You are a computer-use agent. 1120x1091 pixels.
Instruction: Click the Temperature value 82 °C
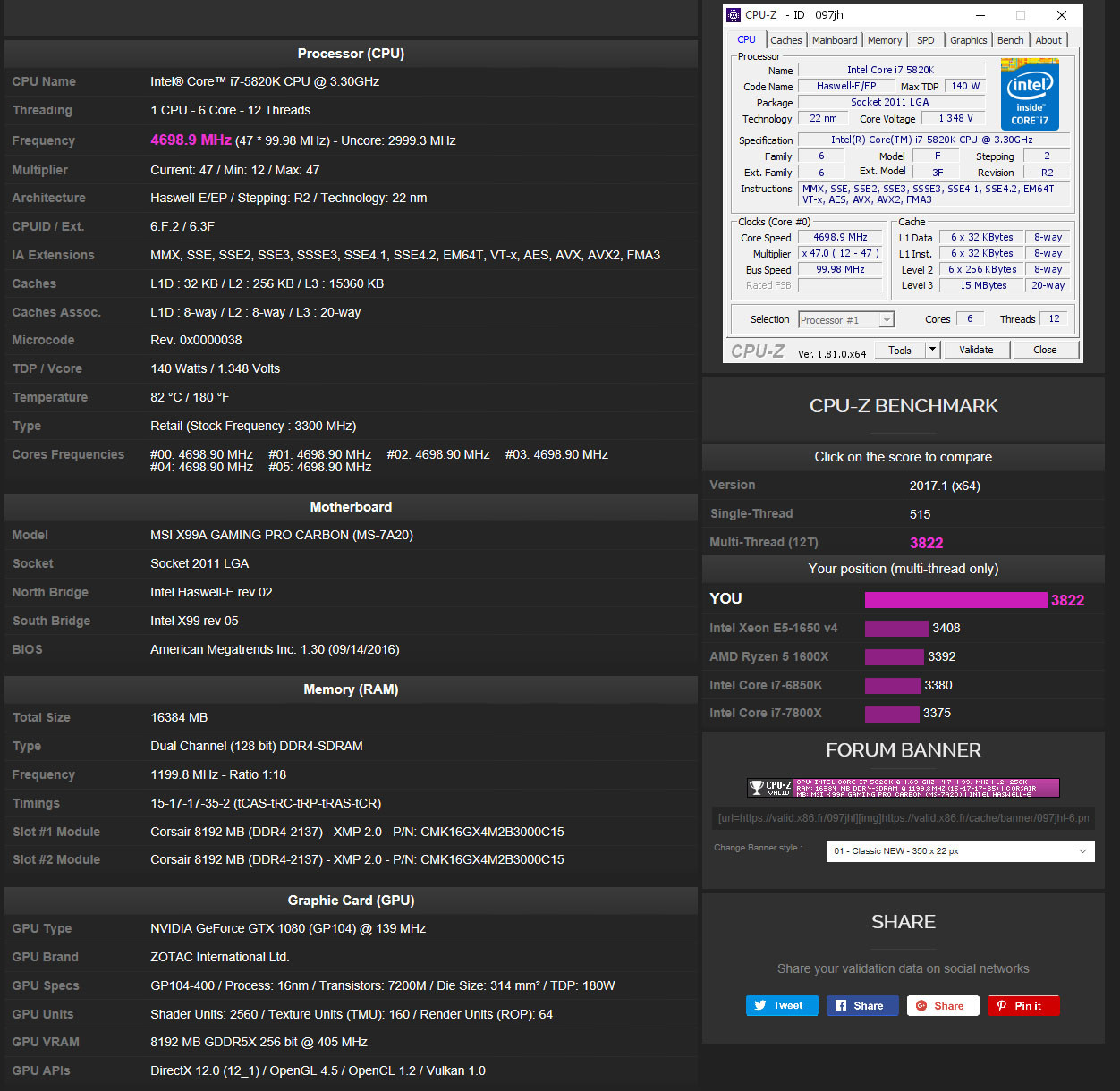(x=190, y=397)
